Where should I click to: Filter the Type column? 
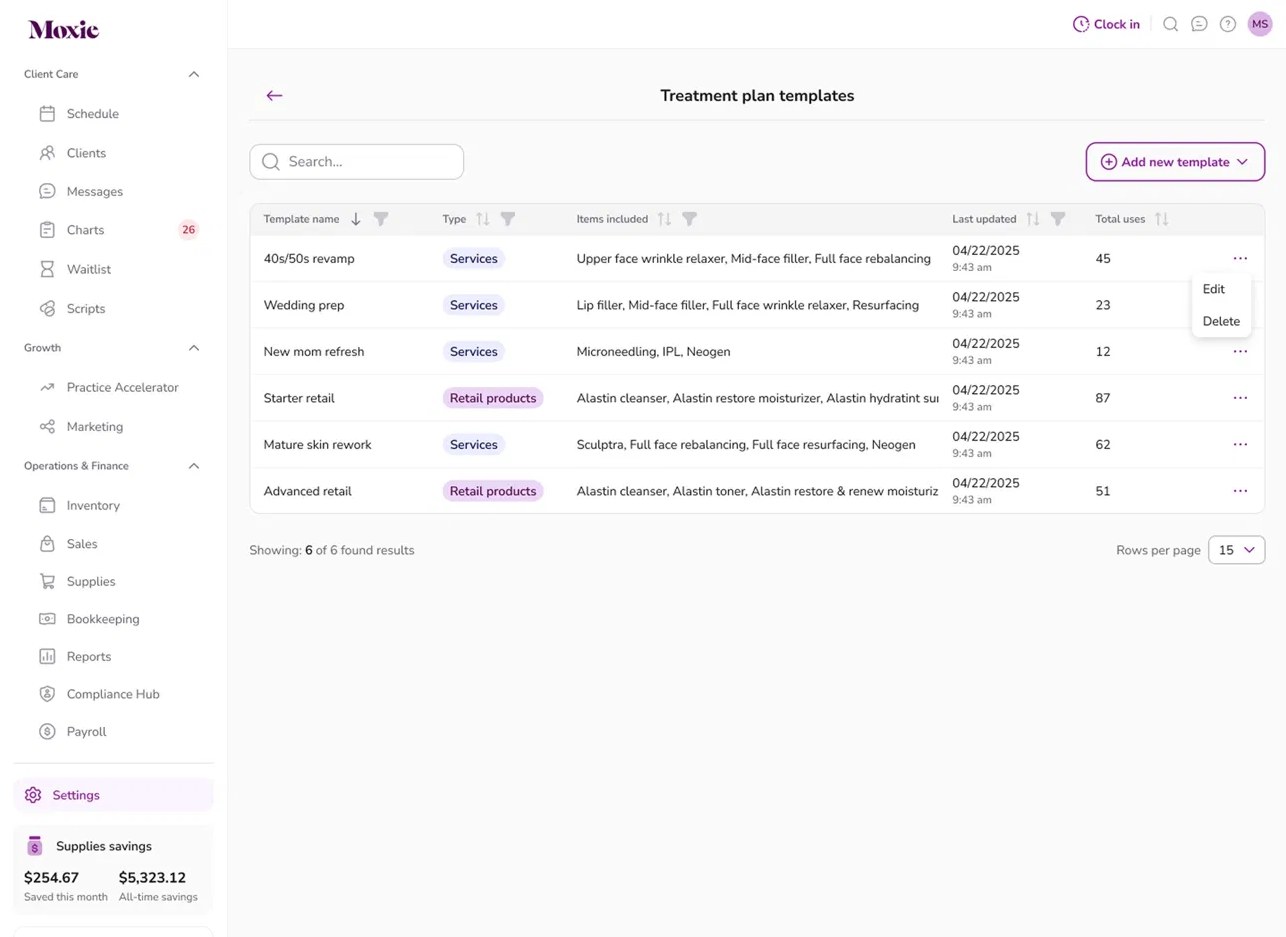[x=508, y=219]
